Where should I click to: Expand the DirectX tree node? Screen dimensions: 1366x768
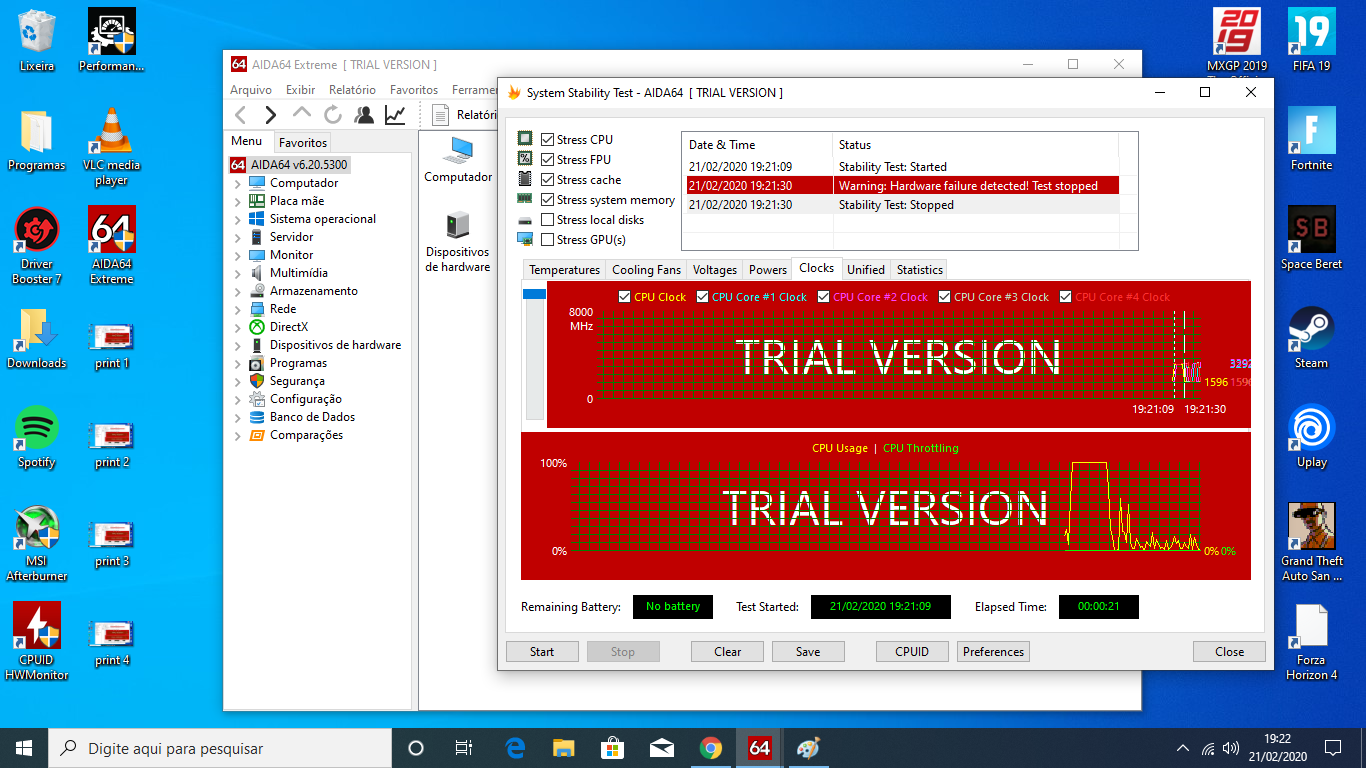click(237, 328)
